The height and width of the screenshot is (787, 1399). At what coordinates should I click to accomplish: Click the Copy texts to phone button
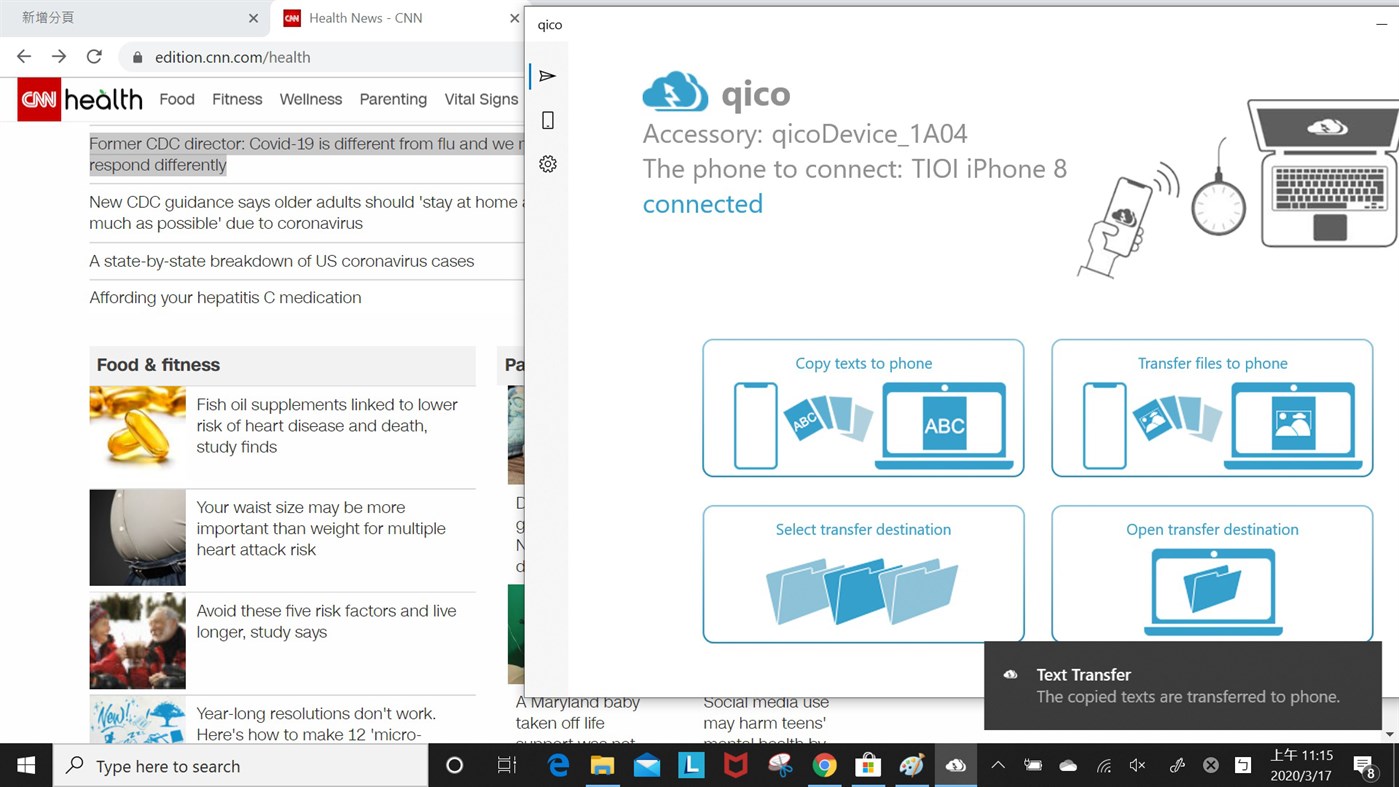pyautogui.click(x=862, y=407)
